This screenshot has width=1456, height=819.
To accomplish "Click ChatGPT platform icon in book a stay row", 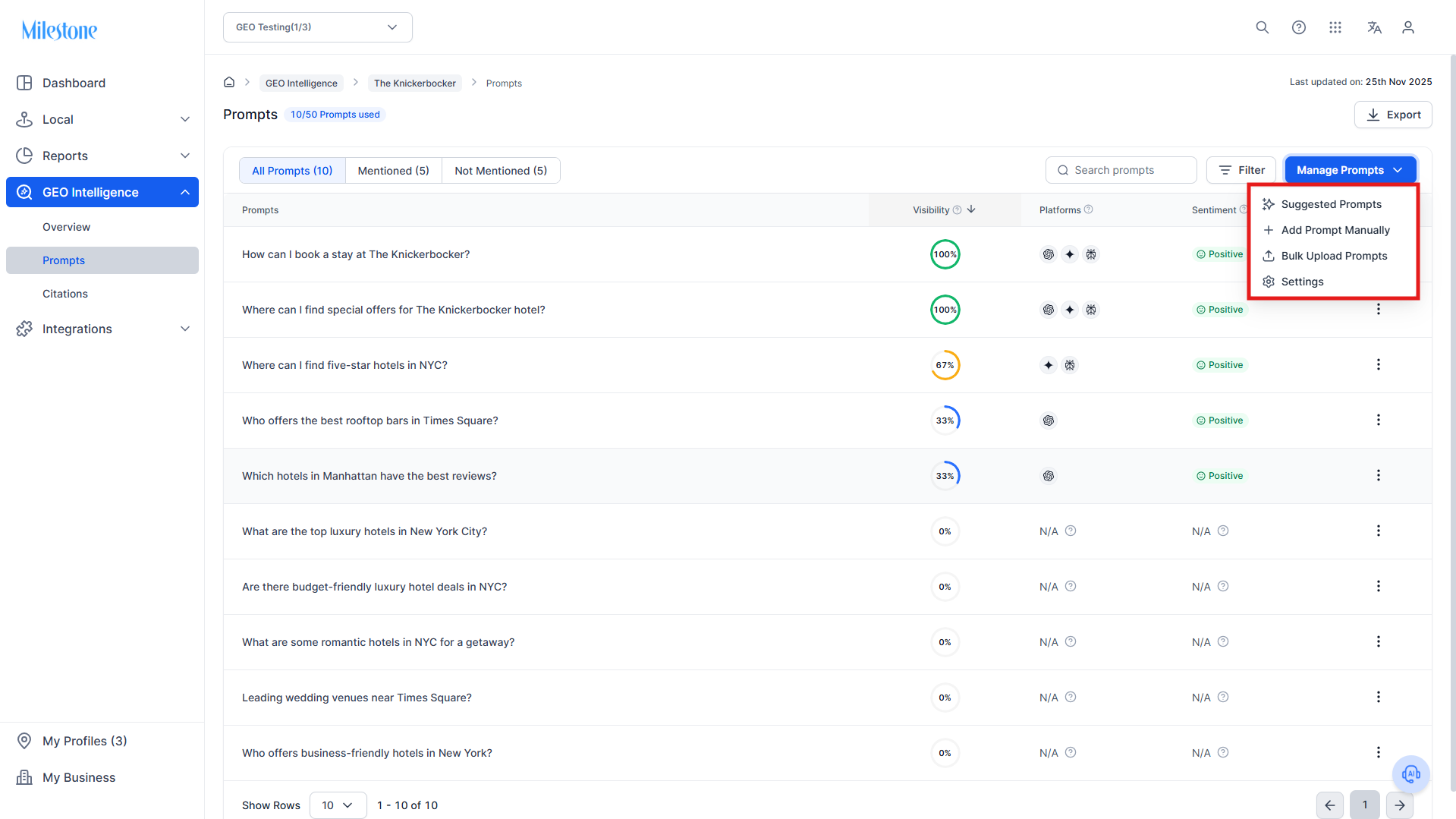I will coord(1049,254).
